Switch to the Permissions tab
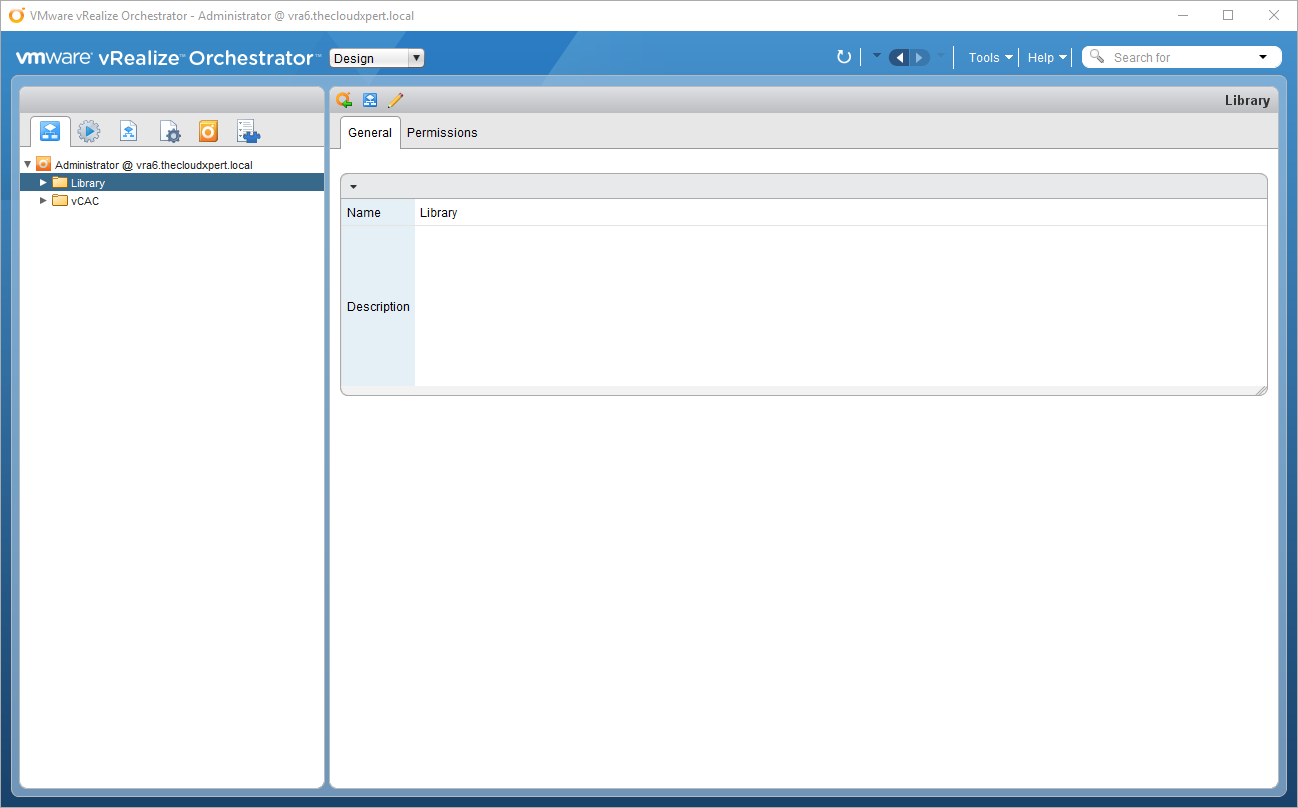 (442, 133)
